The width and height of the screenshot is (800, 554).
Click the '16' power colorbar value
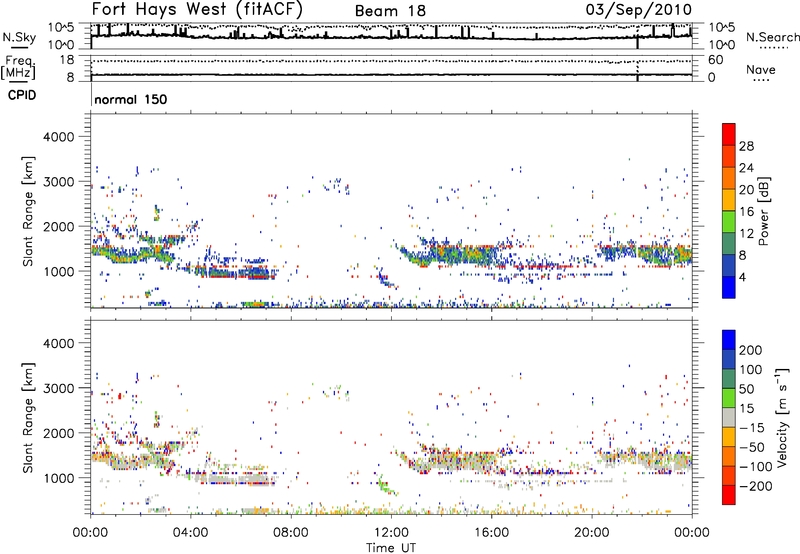coord(746,212)
